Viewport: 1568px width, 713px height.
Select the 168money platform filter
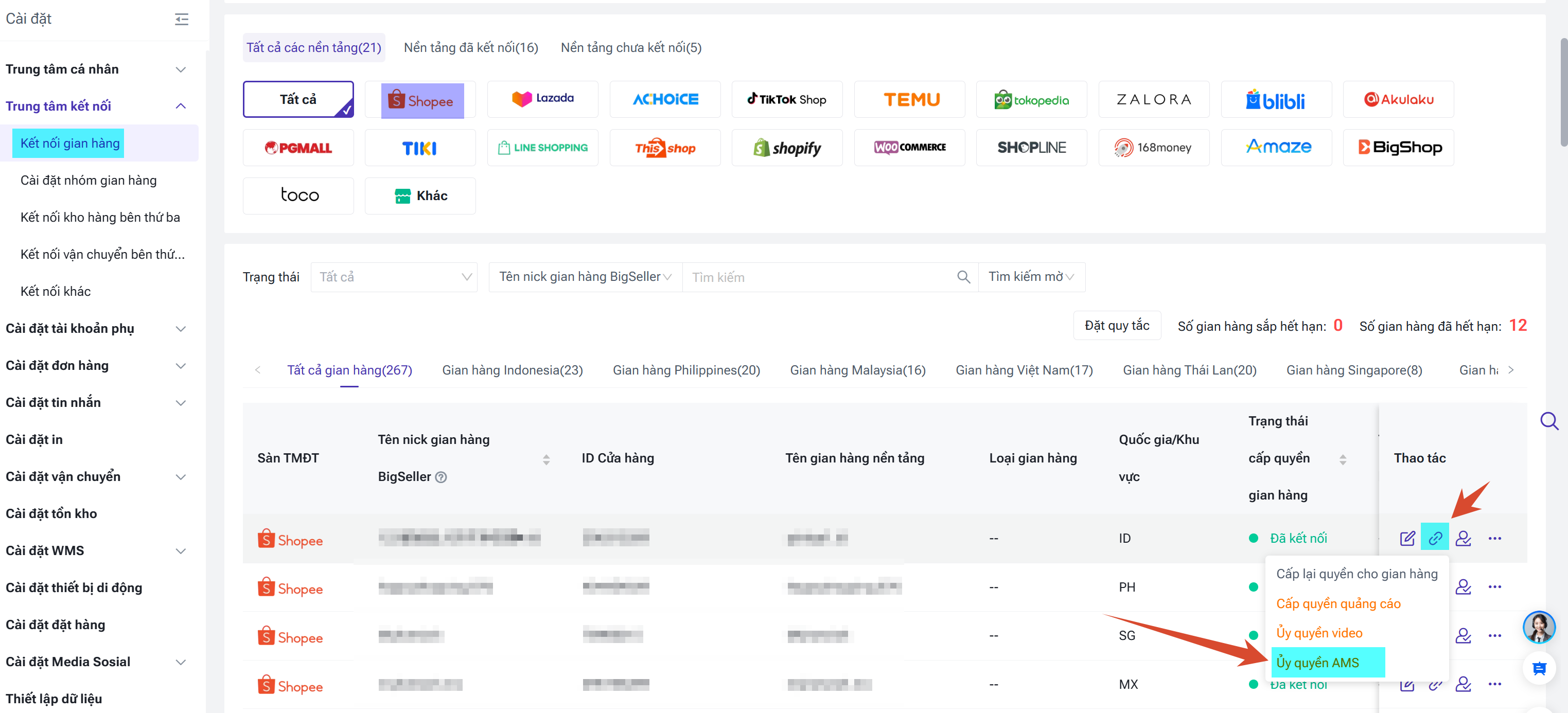pyautogui.click(x=1153, y=148)
